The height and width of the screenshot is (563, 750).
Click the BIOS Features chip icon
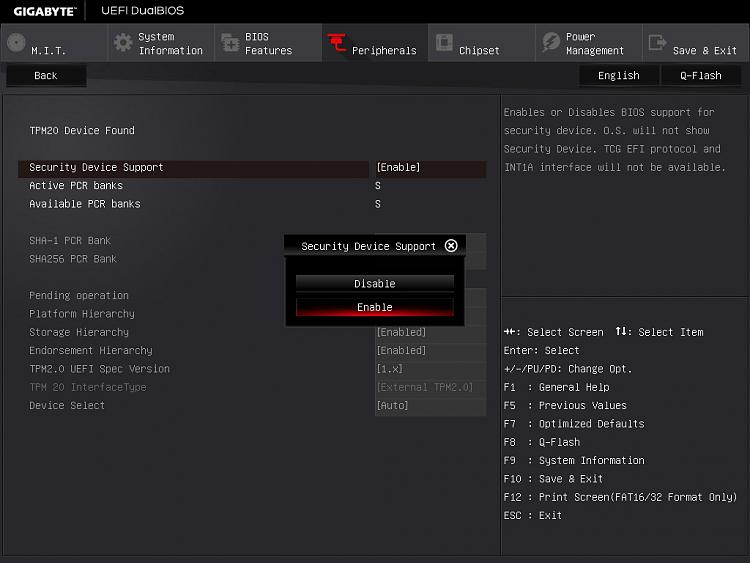[230, 43]
